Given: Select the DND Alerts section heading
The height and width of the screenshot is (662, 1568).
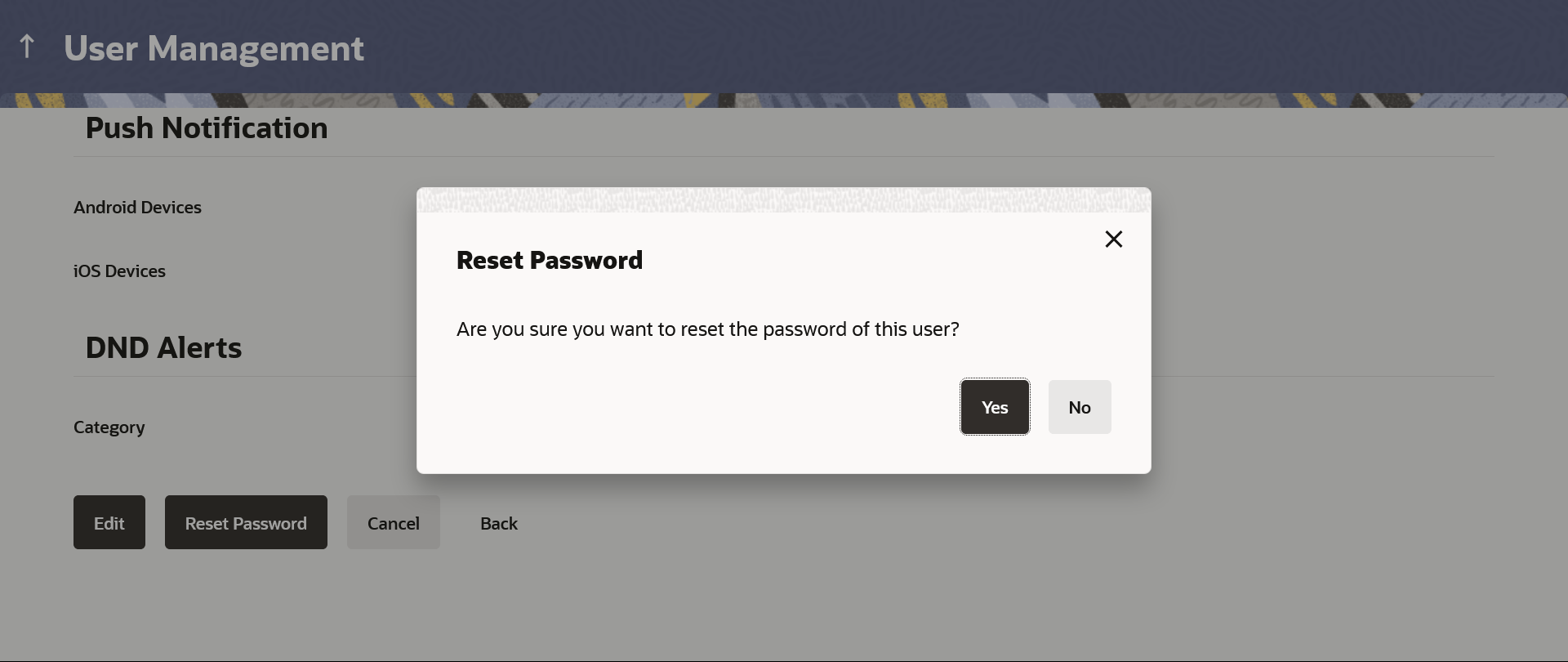Looking at the screenshot, I should pos(163,348).
